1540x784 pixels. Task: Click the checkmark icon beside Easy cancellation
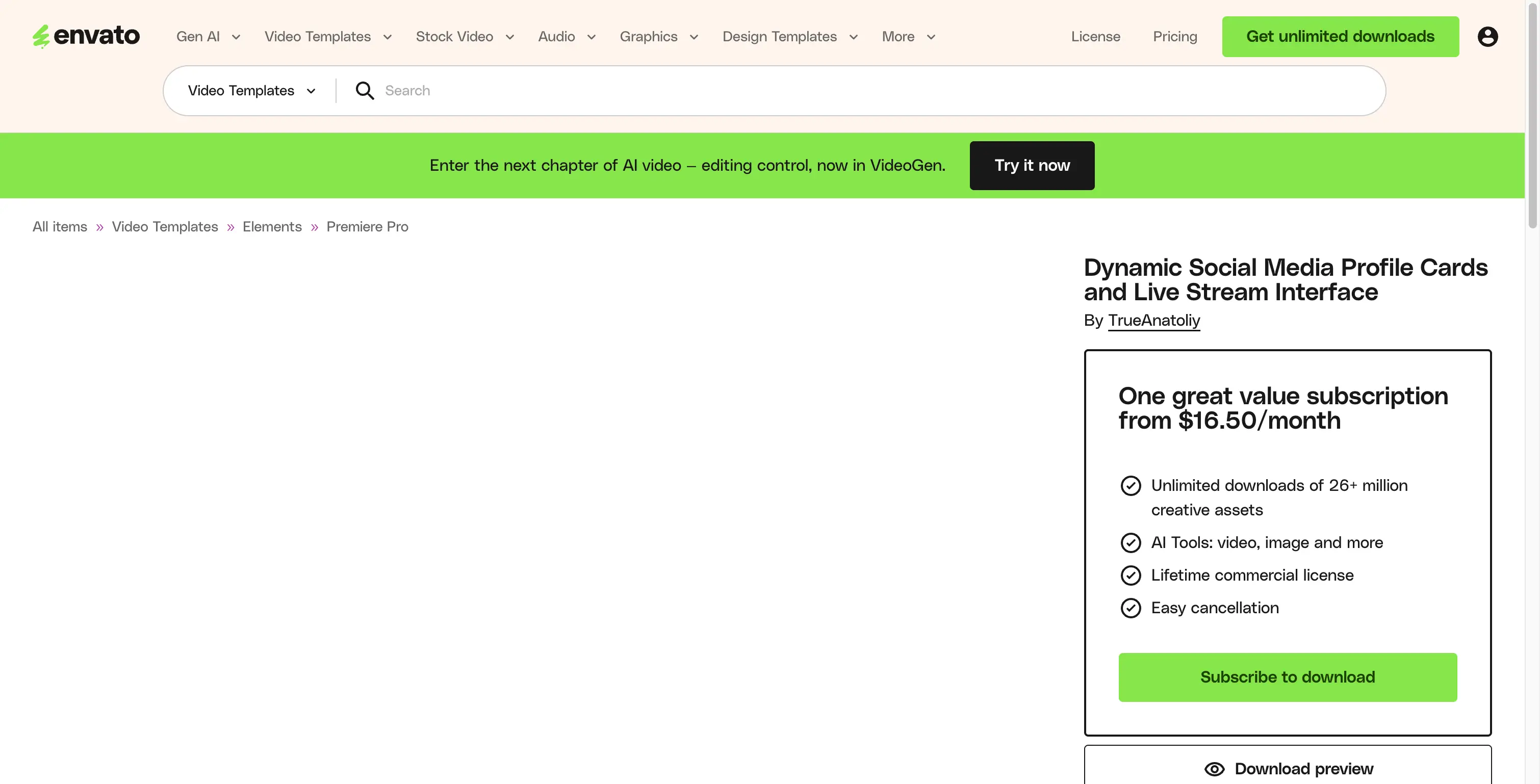tap(1131, 608)
